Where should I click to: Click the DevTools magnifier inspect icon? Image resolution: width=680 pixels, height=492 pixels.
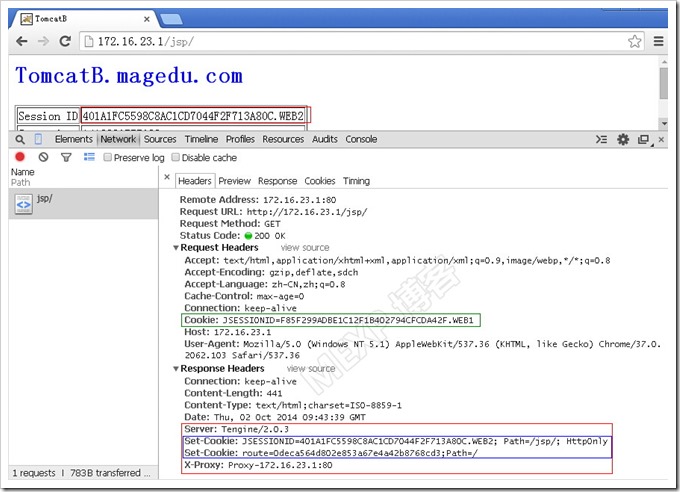[20, 139]
